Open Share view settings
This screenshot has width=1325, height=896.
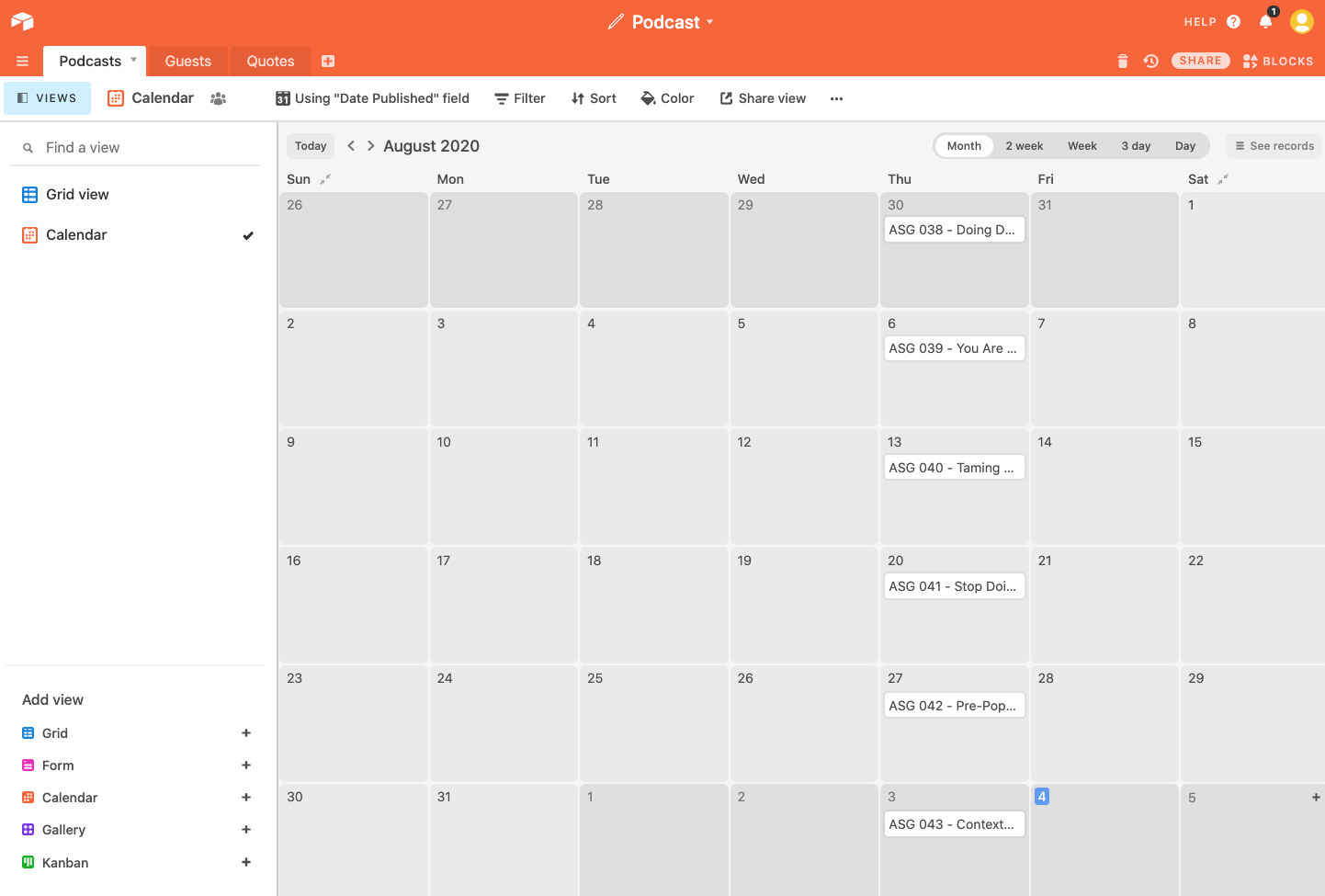[x=762, y=98]
